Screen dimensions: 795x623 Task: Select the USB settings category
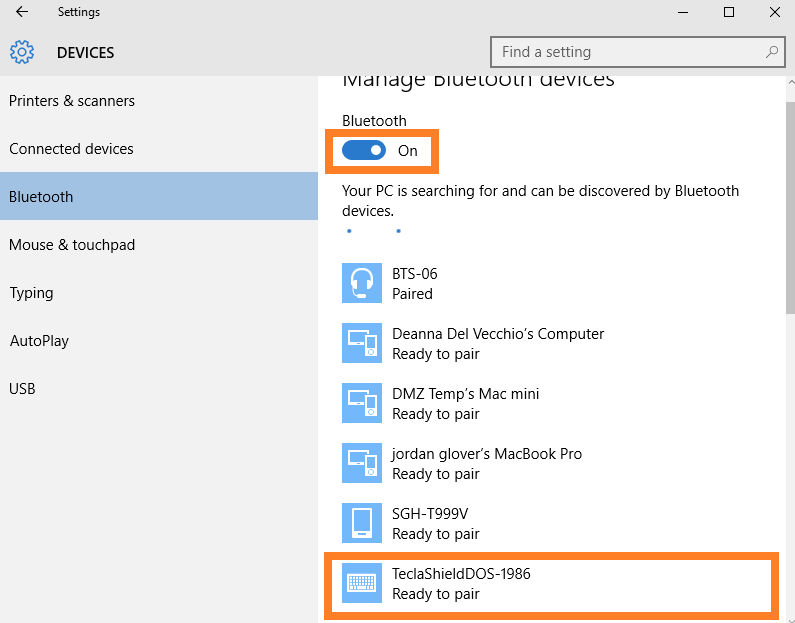pyautogui.click(x=22, y=389)
